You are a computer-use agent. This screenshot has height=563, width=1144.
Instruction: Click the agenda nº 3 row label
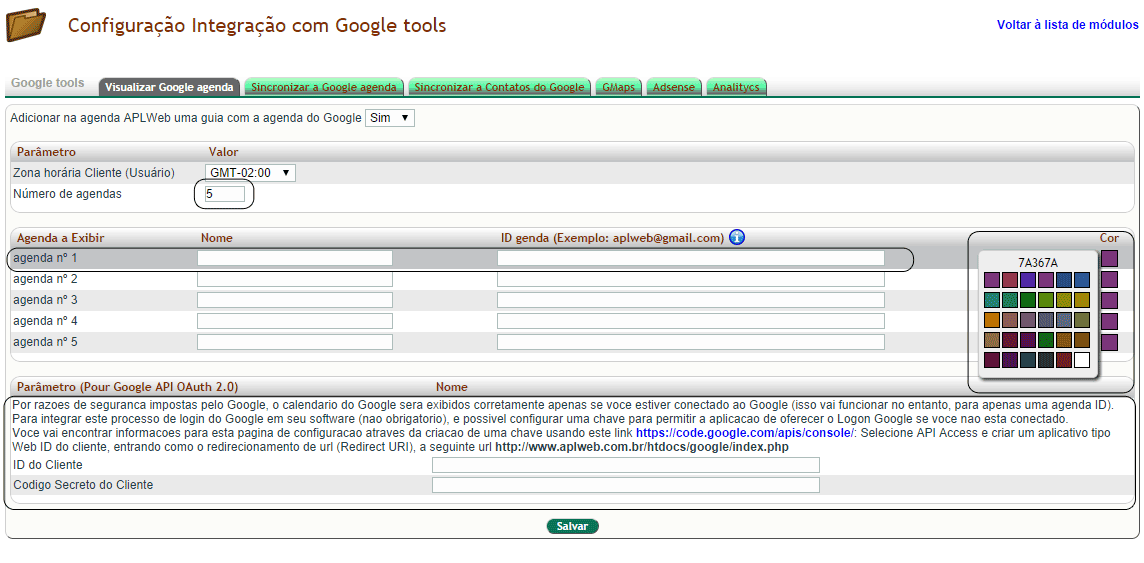(45, 300)
